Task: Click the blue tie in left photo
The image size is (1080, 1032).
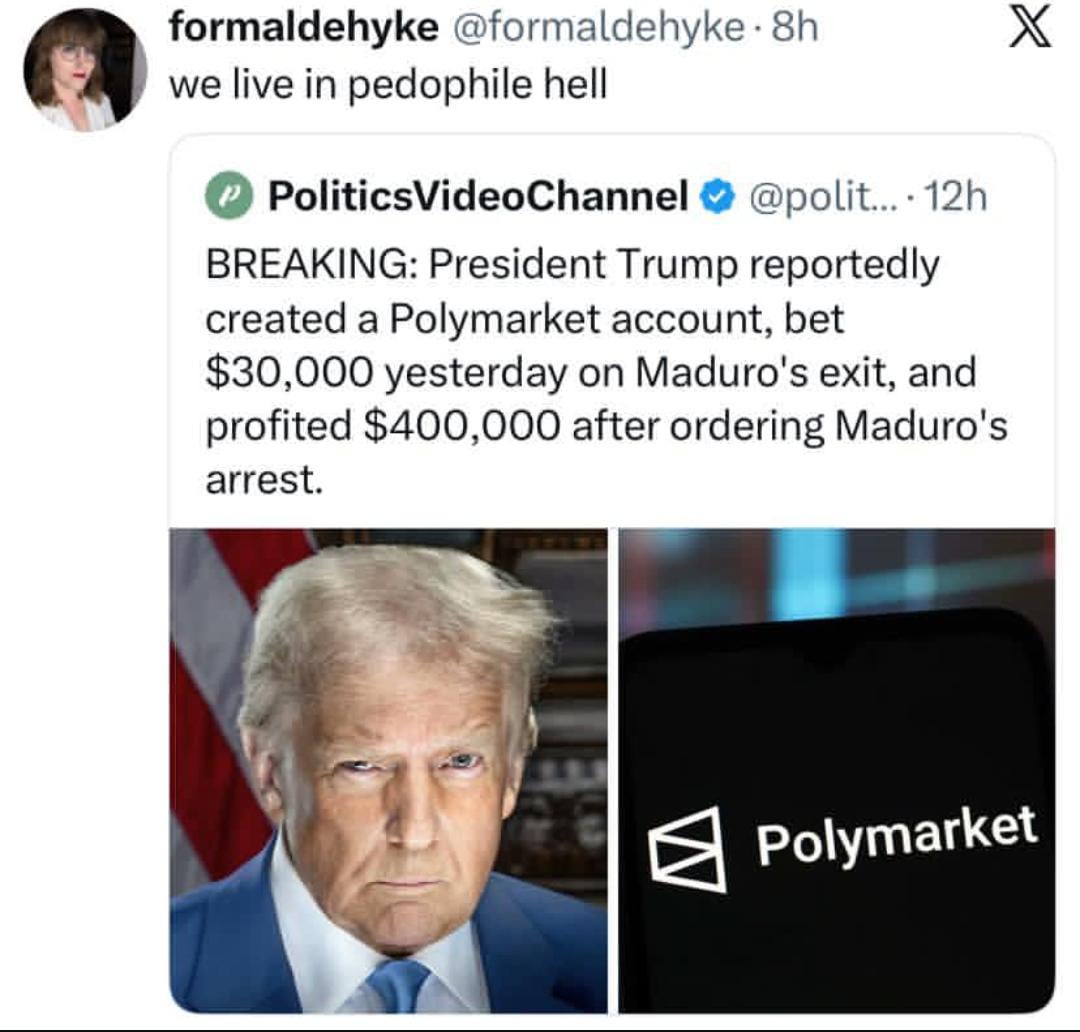Action: tap(397, 985)
